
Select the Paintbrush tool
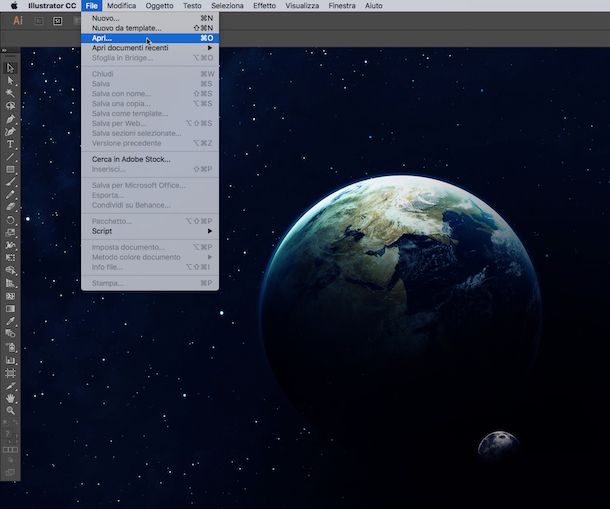click(10, 182)
